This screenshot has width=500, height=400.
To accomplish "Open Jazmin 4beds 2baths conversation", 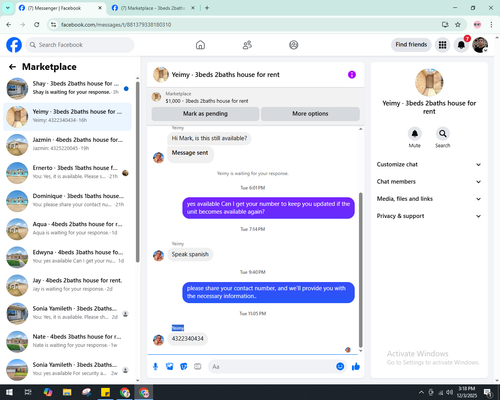I will [x=68, y=145].
